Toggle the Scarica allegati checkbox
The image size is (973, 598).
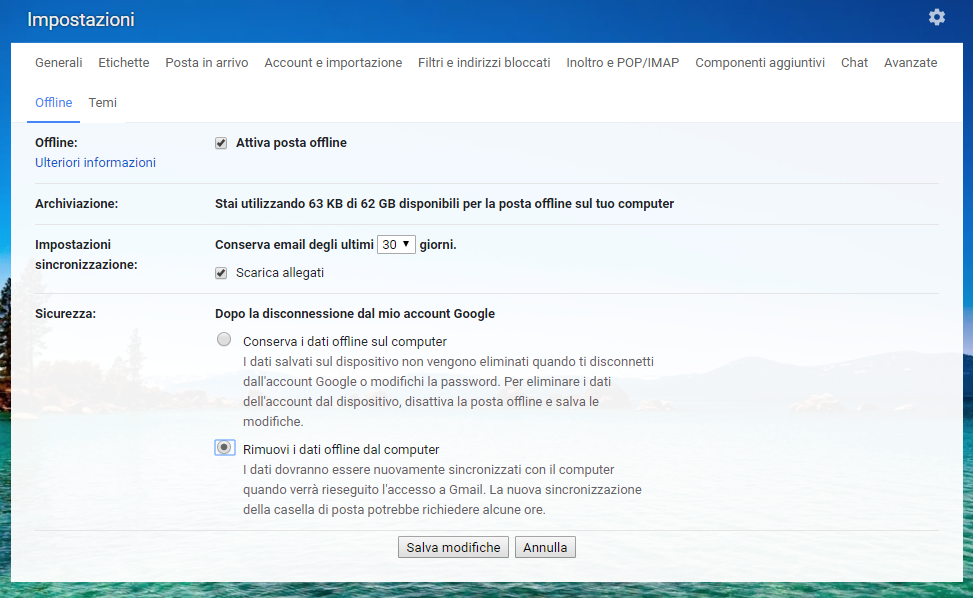221,273
